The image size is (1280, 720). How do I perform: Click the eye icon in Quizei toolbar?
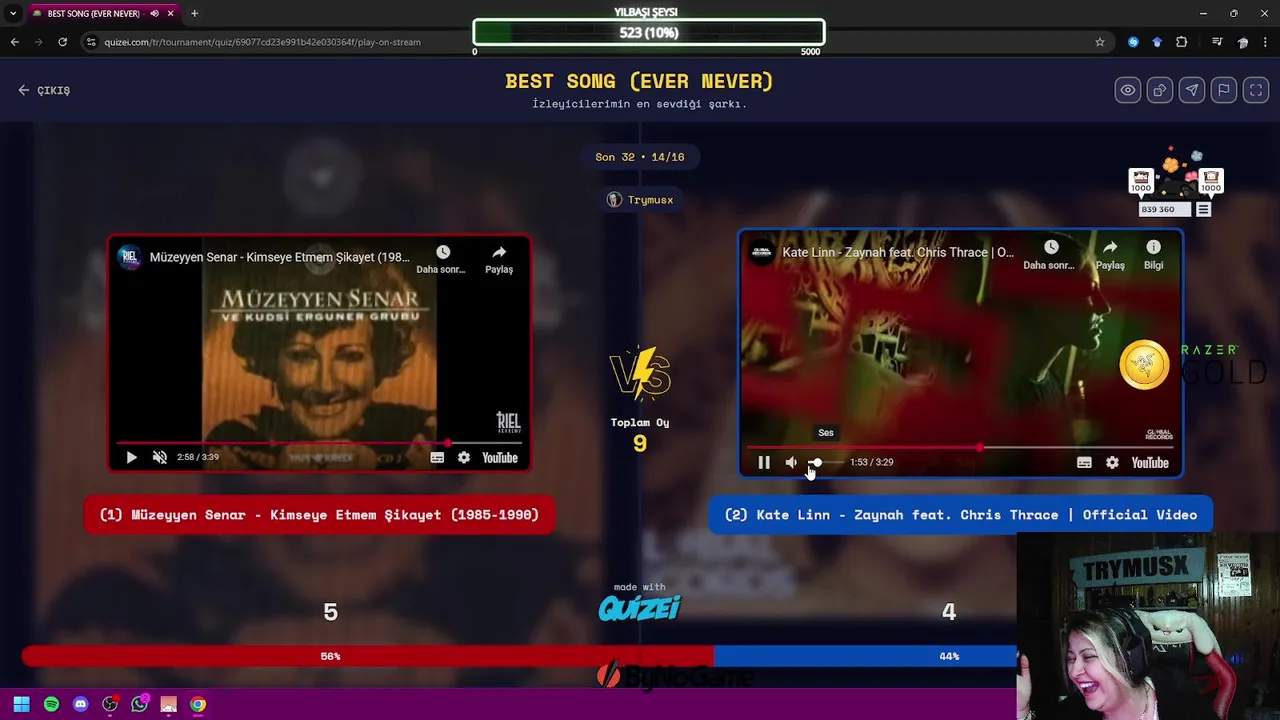tap(1128, 90)
